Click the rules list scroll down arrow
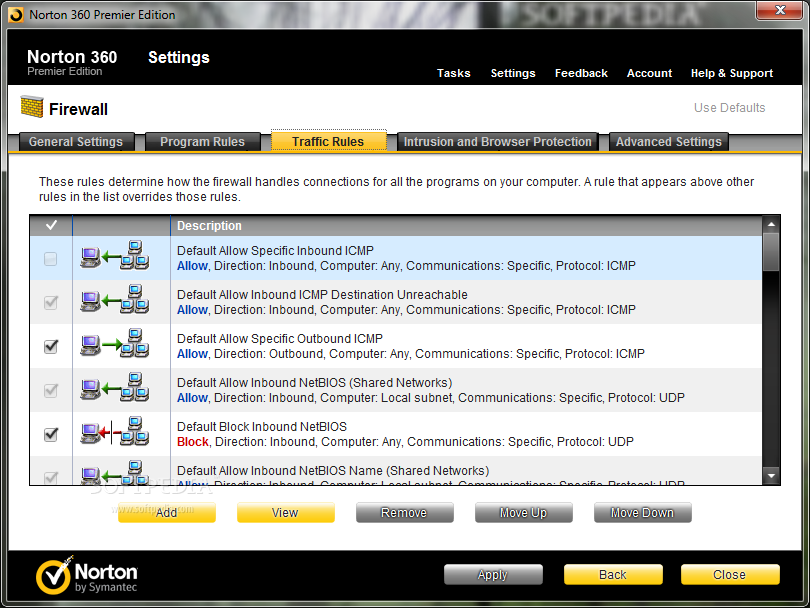The height and width of the screenshot is (608, 810). (x=771, y=476)
